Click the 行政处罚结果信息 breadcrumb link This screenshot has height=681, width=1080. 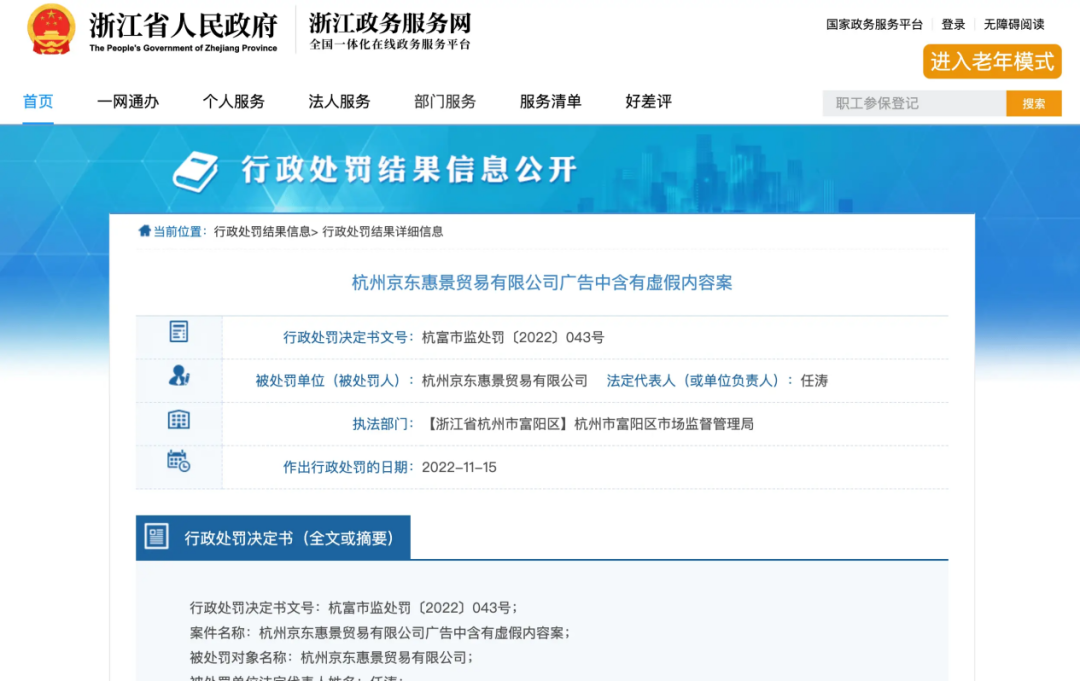[262, 231]
